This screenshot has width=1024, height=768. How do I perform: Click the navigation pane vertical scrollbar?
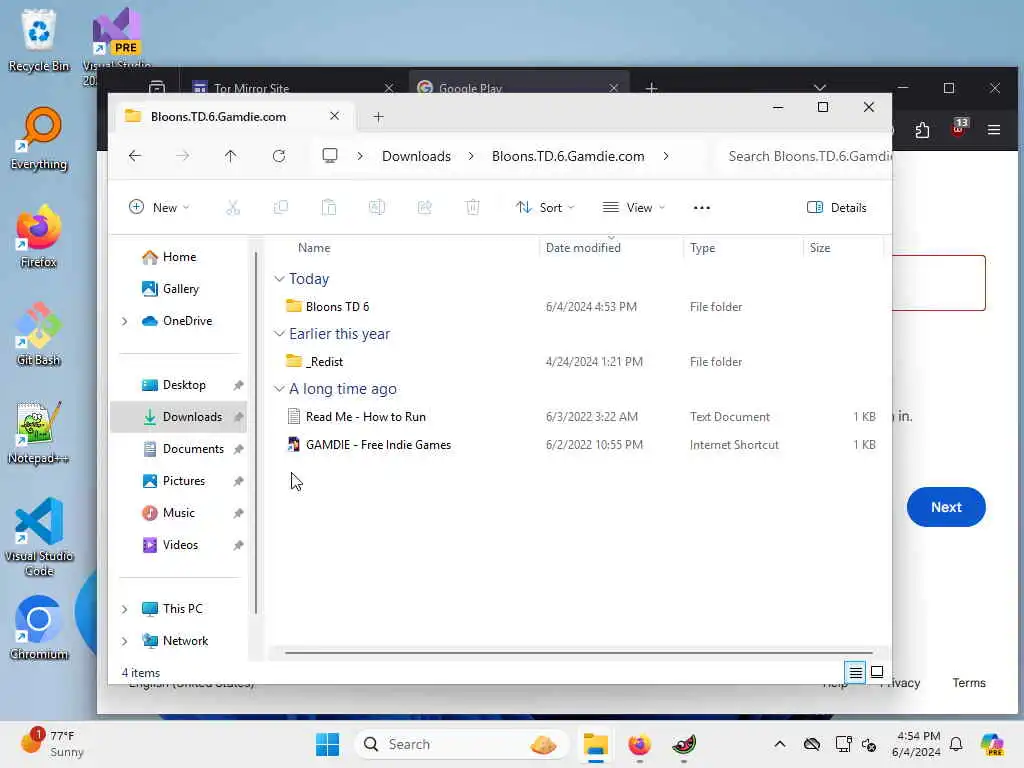click(x=256, y=431)
